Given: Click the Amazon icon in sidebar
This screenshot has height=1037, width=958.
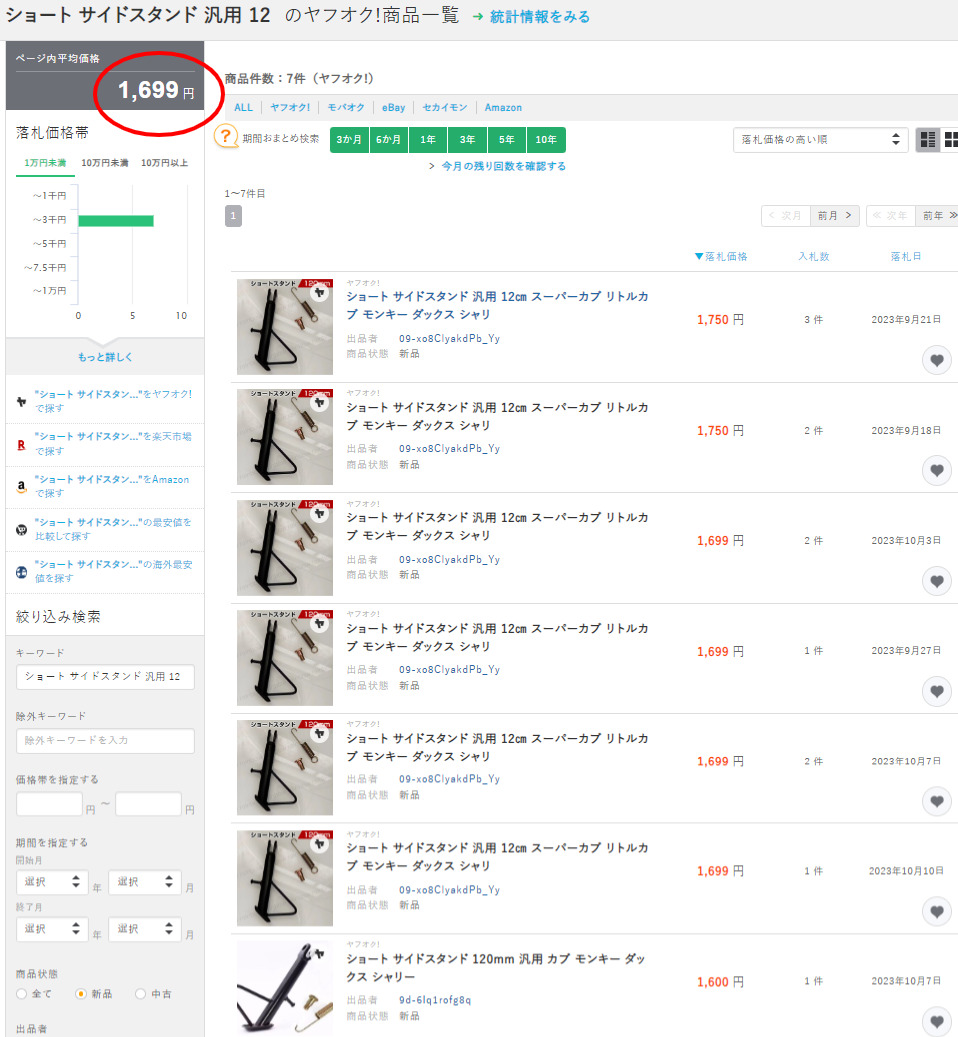Looking at the screenshot, I should [21, 486].
